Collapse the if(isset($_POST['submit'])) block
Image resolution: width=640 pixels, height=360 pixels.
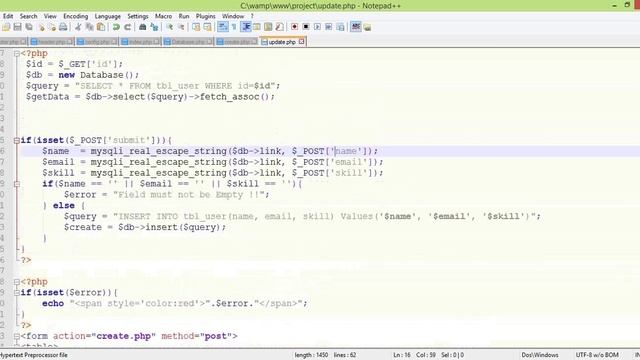(17, 140)
